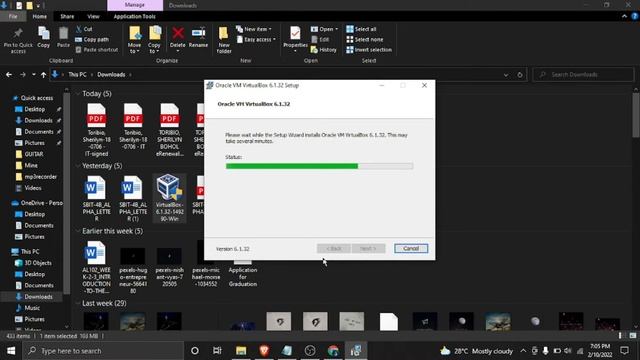Open the New item dropdown
This screenshot has width=640, height=360.
click(x=253, y=29)
